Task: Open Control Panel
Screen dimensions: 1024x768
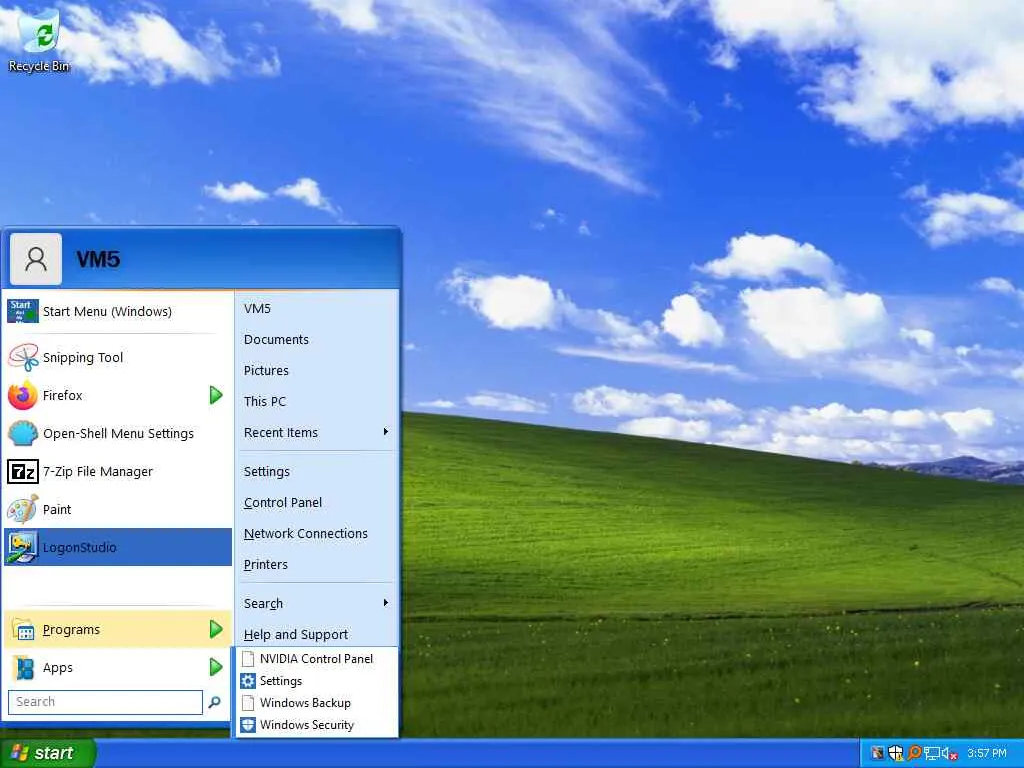Action: 283,503
